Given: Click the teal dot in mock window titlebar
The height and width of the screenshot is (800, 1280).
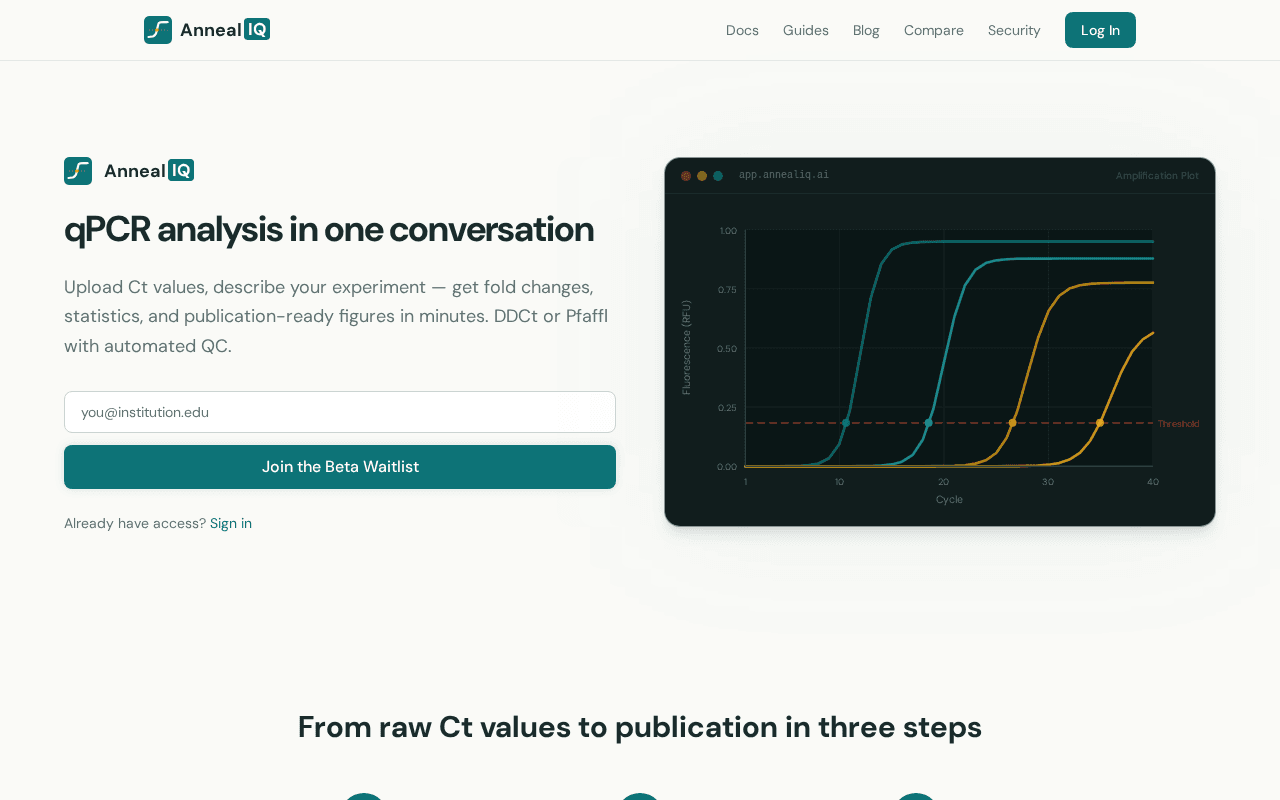Looking at the screenshot, I should point(718,176).
